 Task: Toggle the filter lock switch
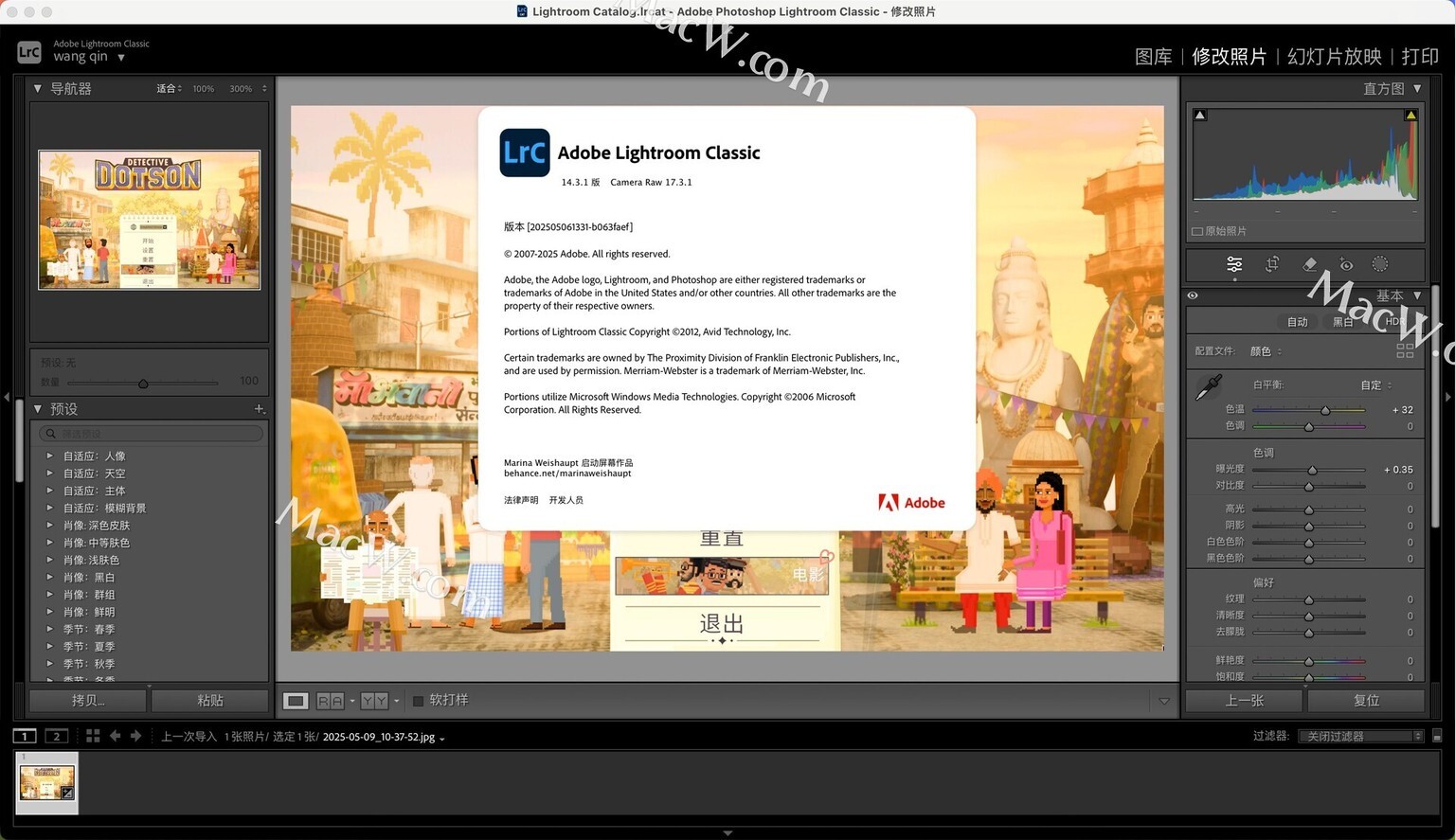[1437, 736]
